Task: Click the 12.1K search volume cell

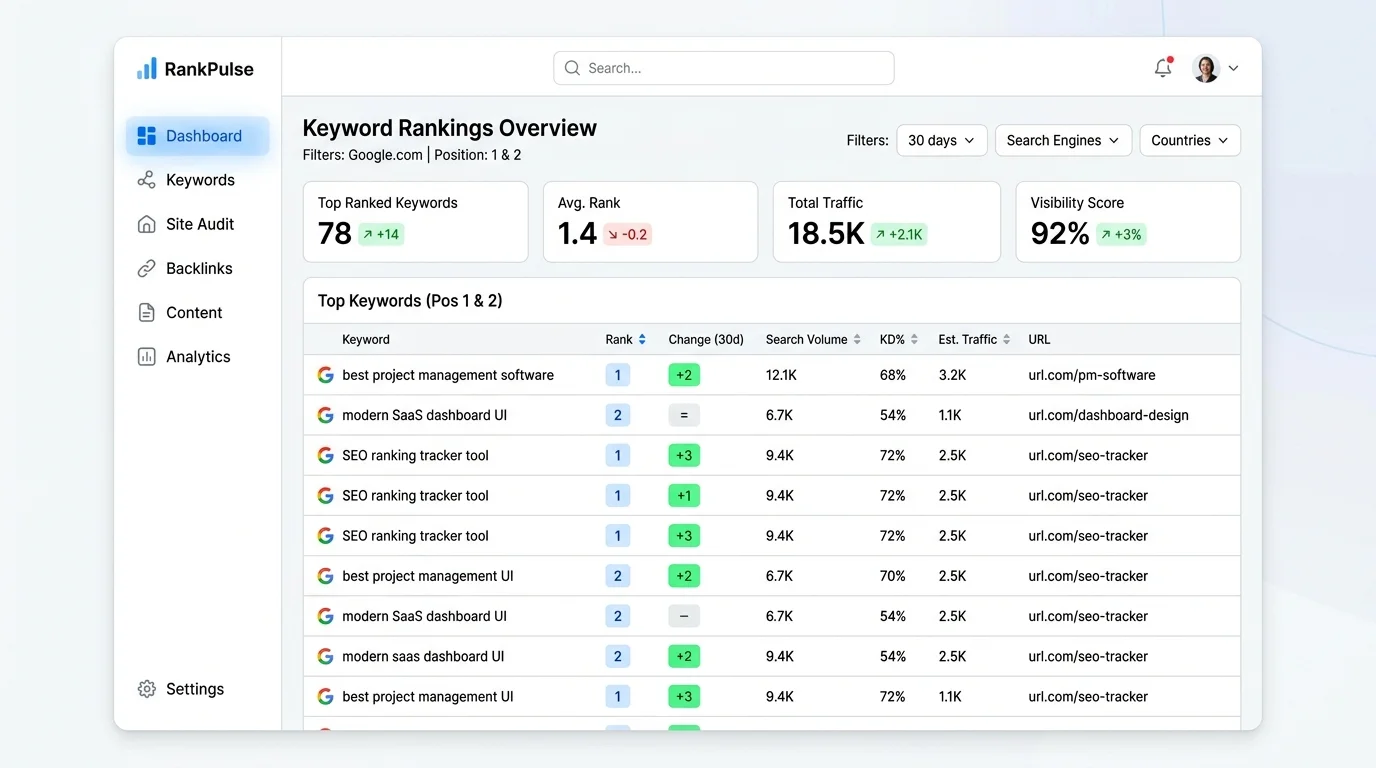Action: pos(781,375)
